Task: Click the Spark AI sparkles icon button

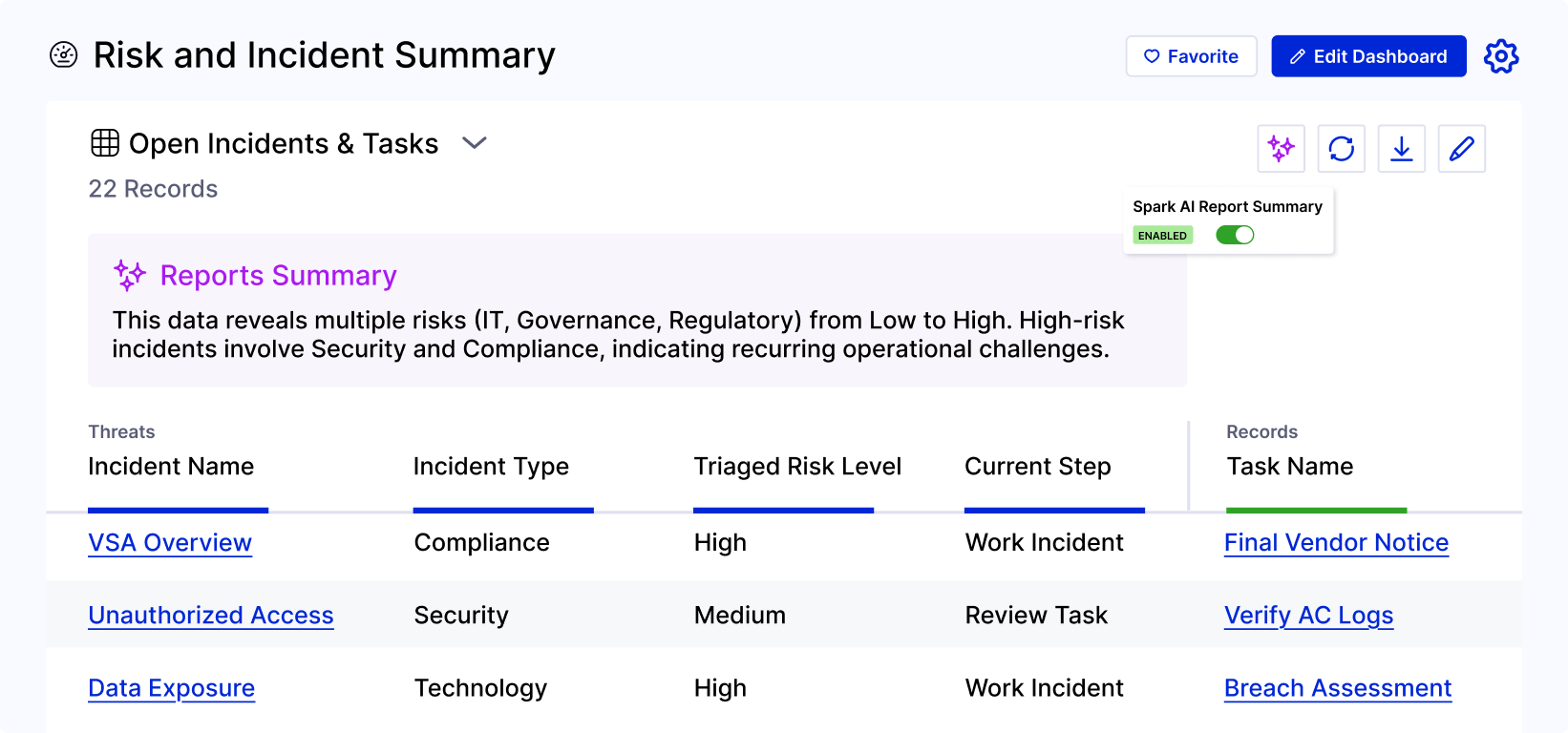Action: pos(1281,149)
